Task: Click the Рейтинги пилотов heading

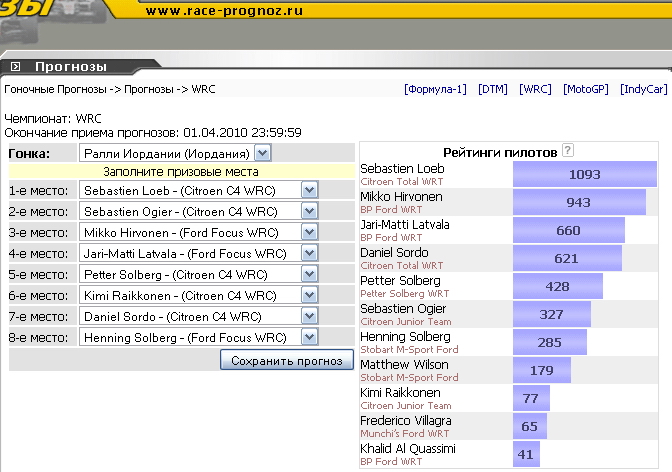Action: point(500,152)
